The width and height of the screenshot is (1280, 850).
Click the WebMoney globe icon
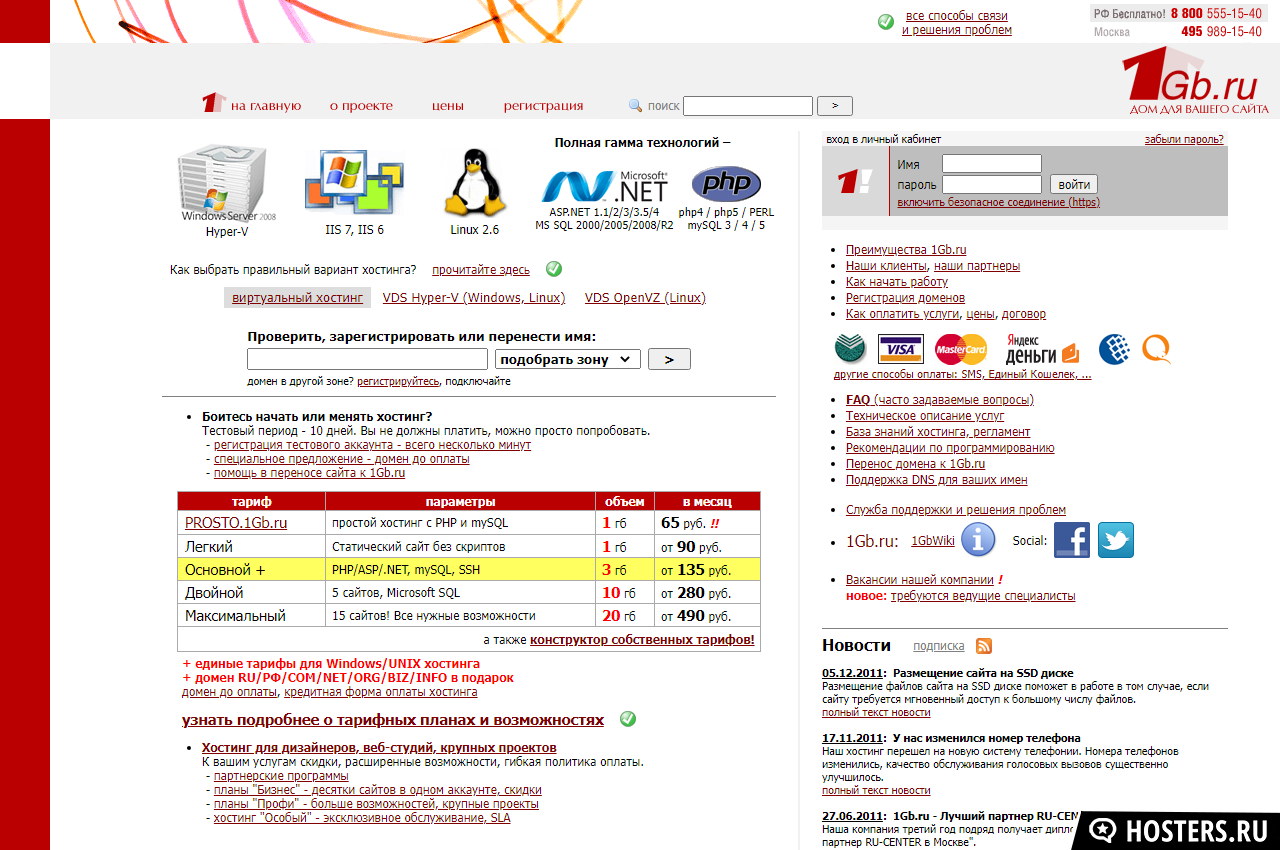tap(1115, 349)
